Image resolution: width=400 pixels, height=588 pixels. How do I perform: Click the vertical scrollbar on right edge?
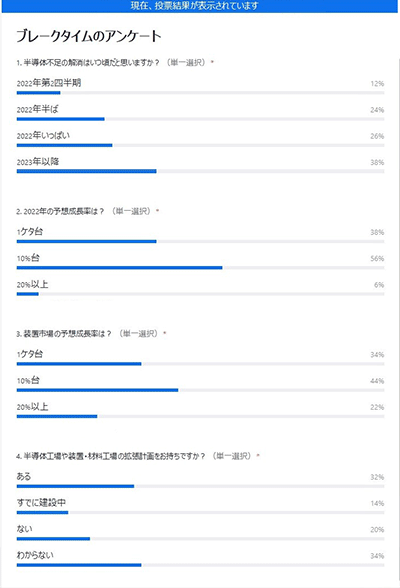click(399, 319)
